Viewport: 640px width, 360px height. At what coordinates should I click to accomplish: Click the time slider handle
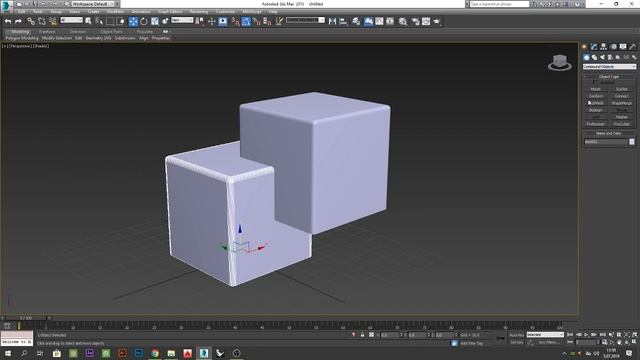coord(25,318)
